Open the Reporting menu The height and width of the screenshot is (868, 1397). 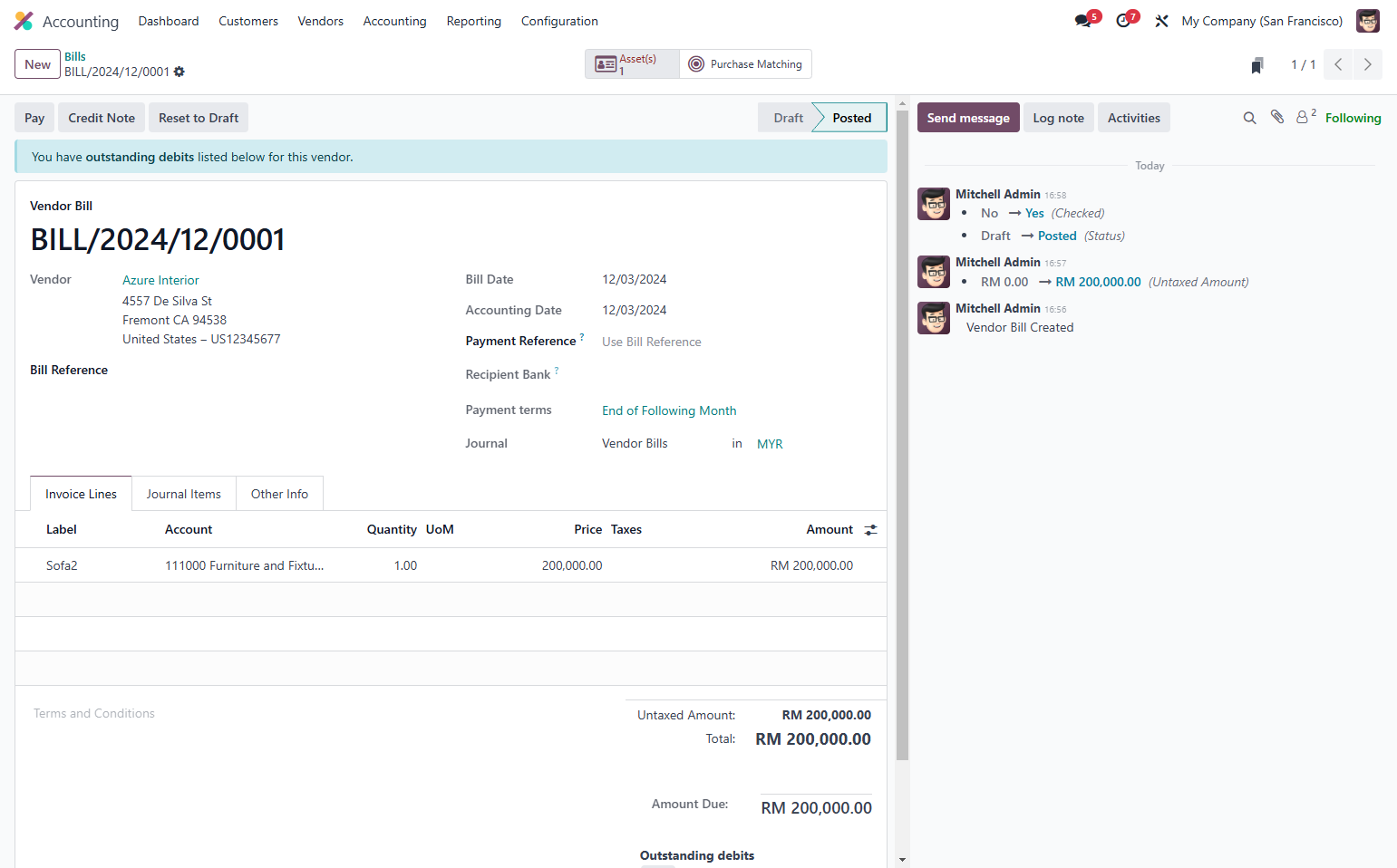[x=474, y=21]
